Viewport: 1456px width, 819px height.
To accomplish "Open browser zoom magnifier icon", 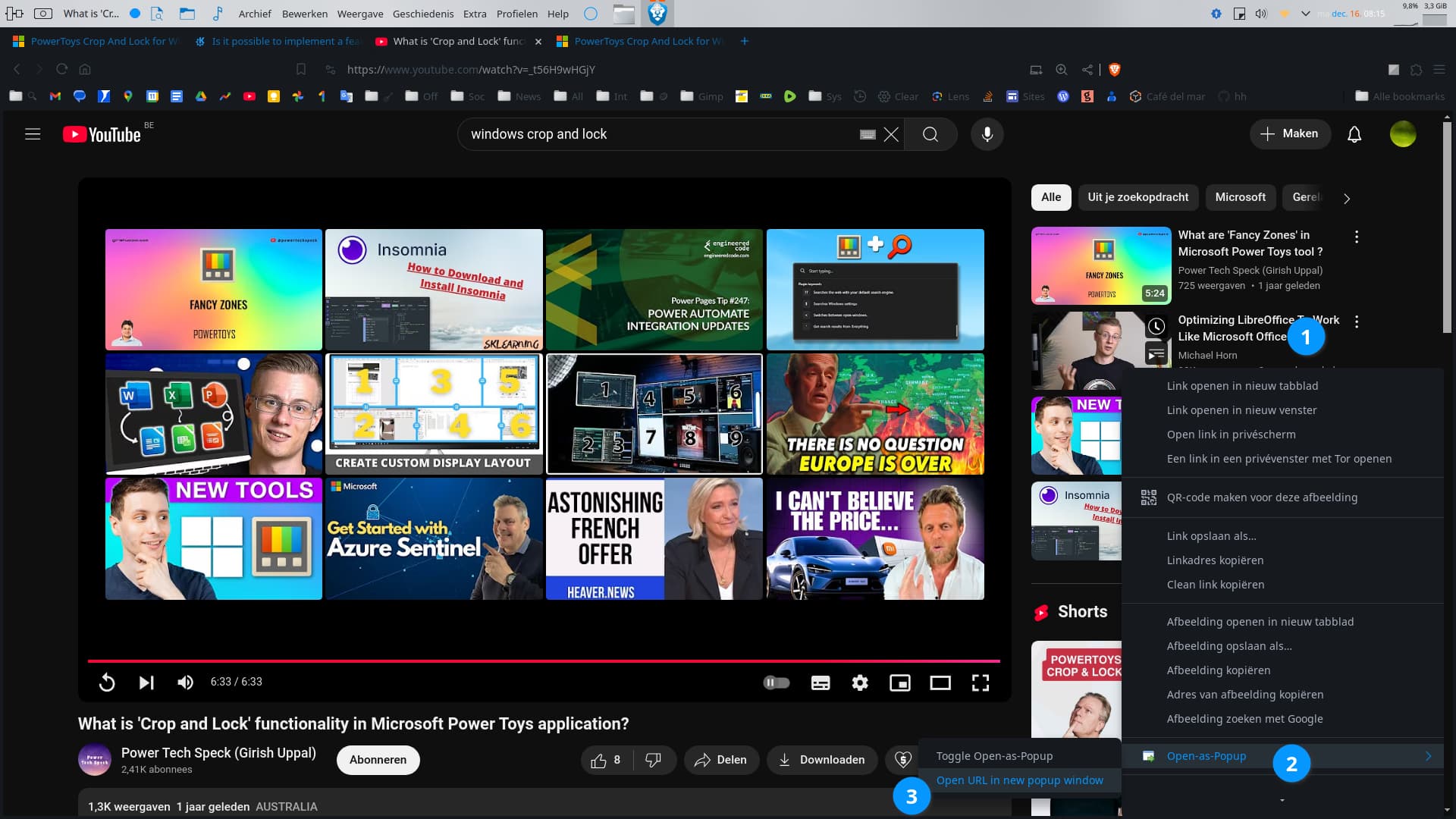I will (x=1062, y=69).
